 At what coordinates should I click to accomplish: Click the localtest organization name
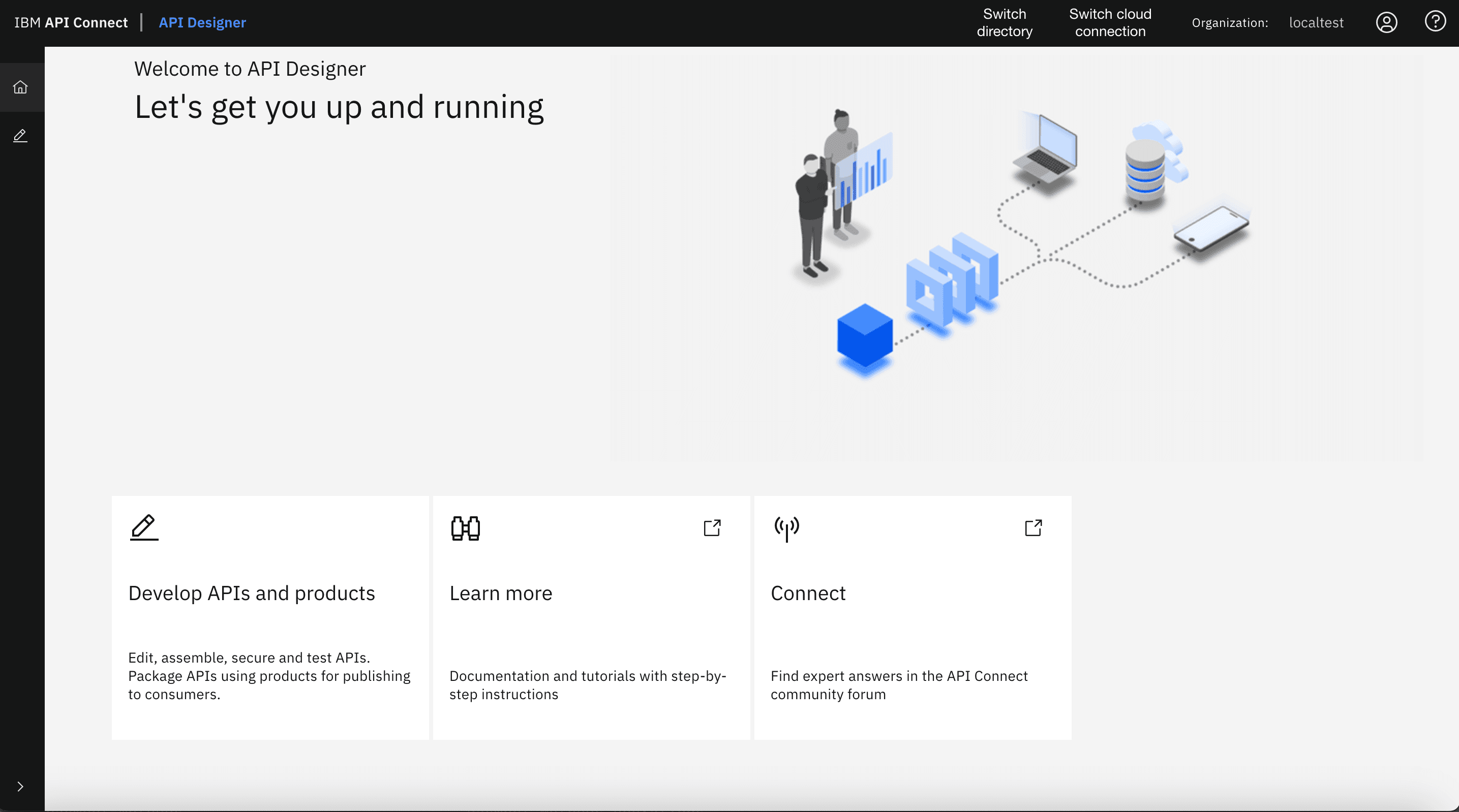[x=1316, y=23]
